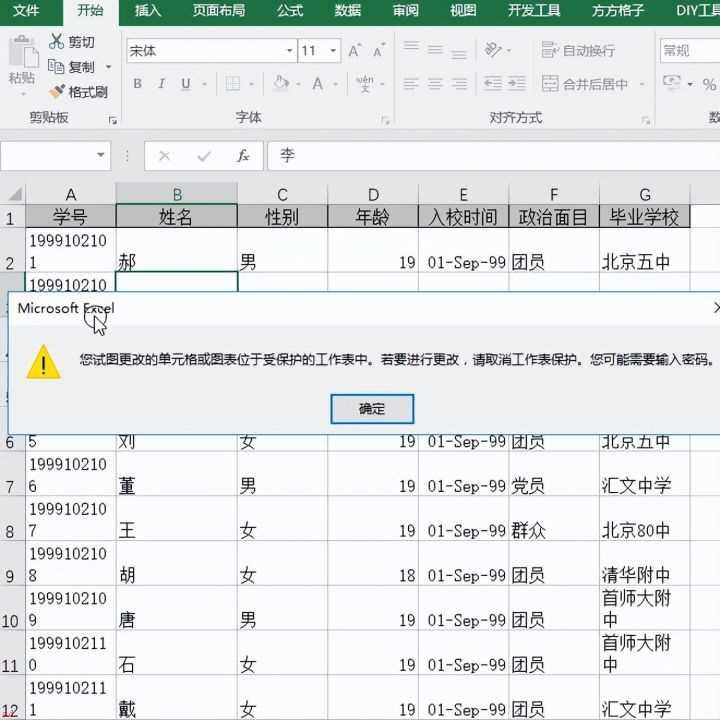This screenshot has height=720, width=720.
Task: Open the Name Box dropdown
Action: [x=101, y=155]
